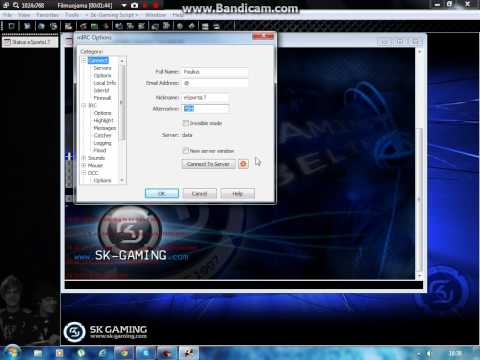Select the DCC category label
Image resolution: width=480 pixels, height=360 pixels.
93,173
